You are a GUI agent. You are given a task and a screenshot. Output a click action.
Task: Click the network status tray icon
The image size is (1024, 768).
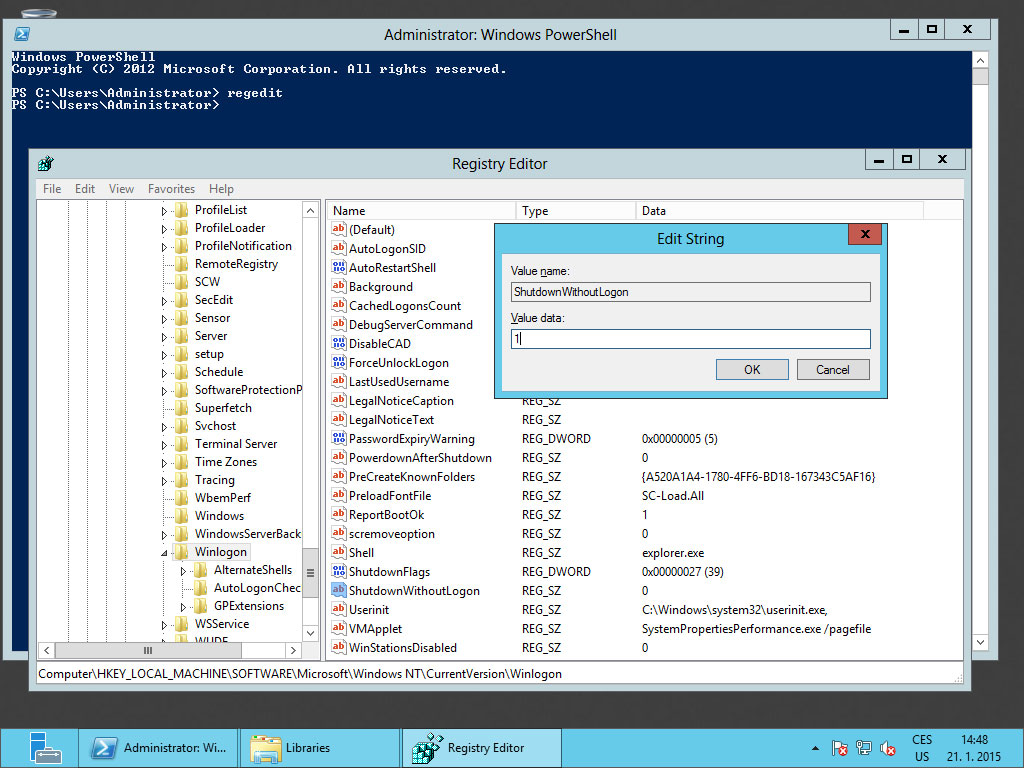[862, 748]
